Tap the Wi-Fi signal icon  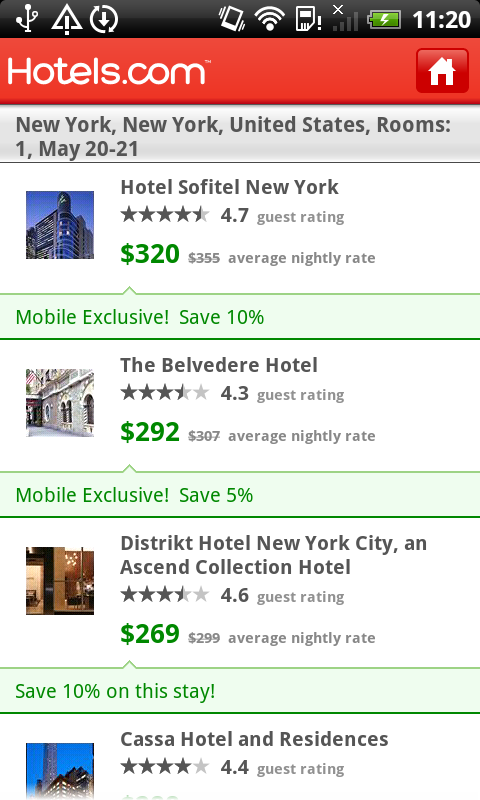coord(270,19)
